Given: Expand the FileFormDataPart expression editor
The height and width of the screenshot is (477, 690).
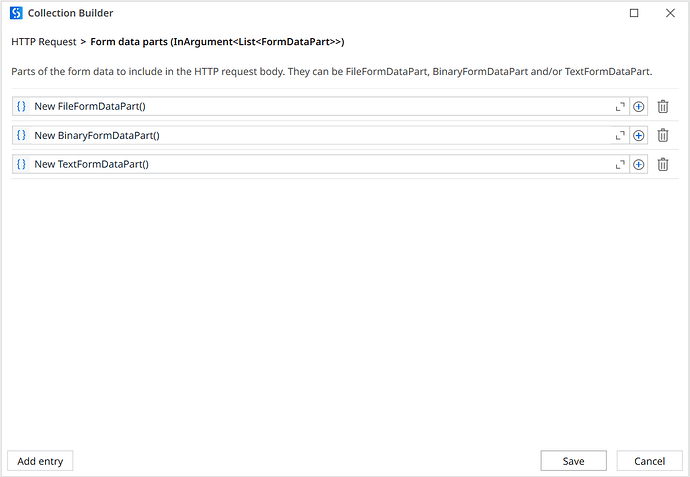Looking at the screenshot, I should [620, 106].
